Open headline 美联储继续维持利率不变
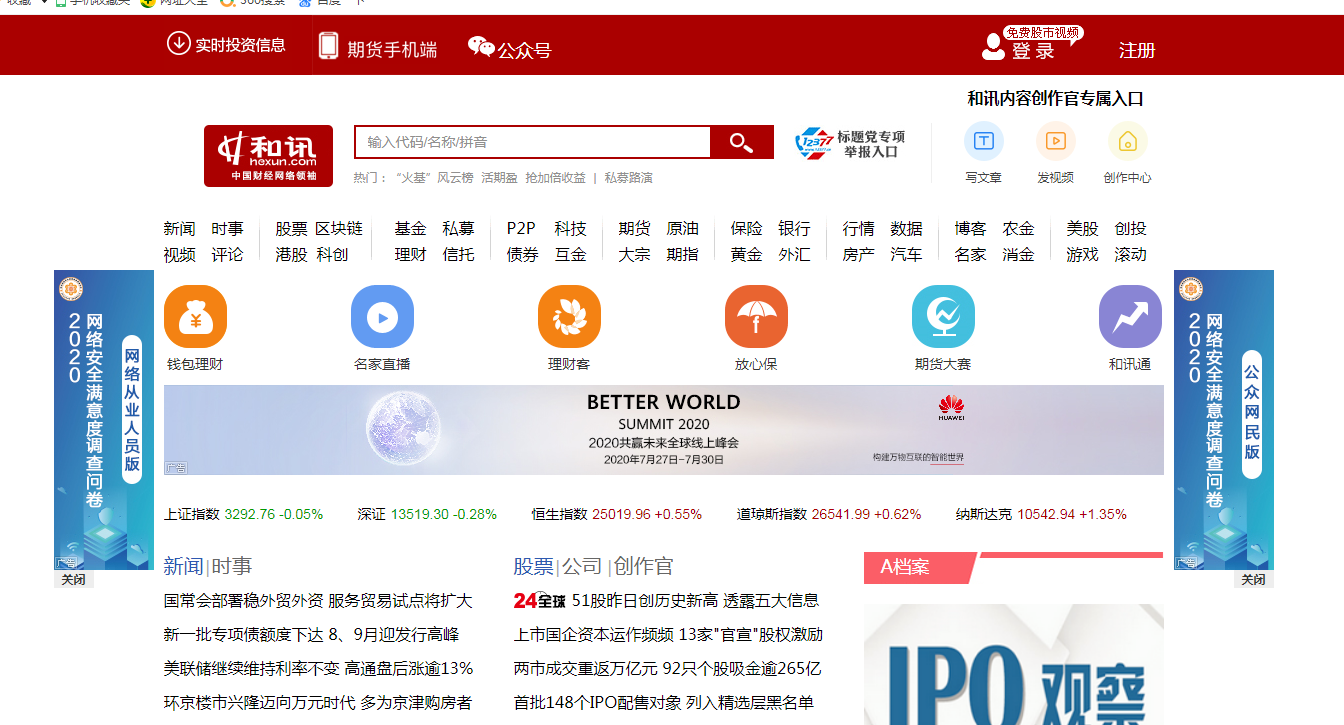 click(318, 668)
